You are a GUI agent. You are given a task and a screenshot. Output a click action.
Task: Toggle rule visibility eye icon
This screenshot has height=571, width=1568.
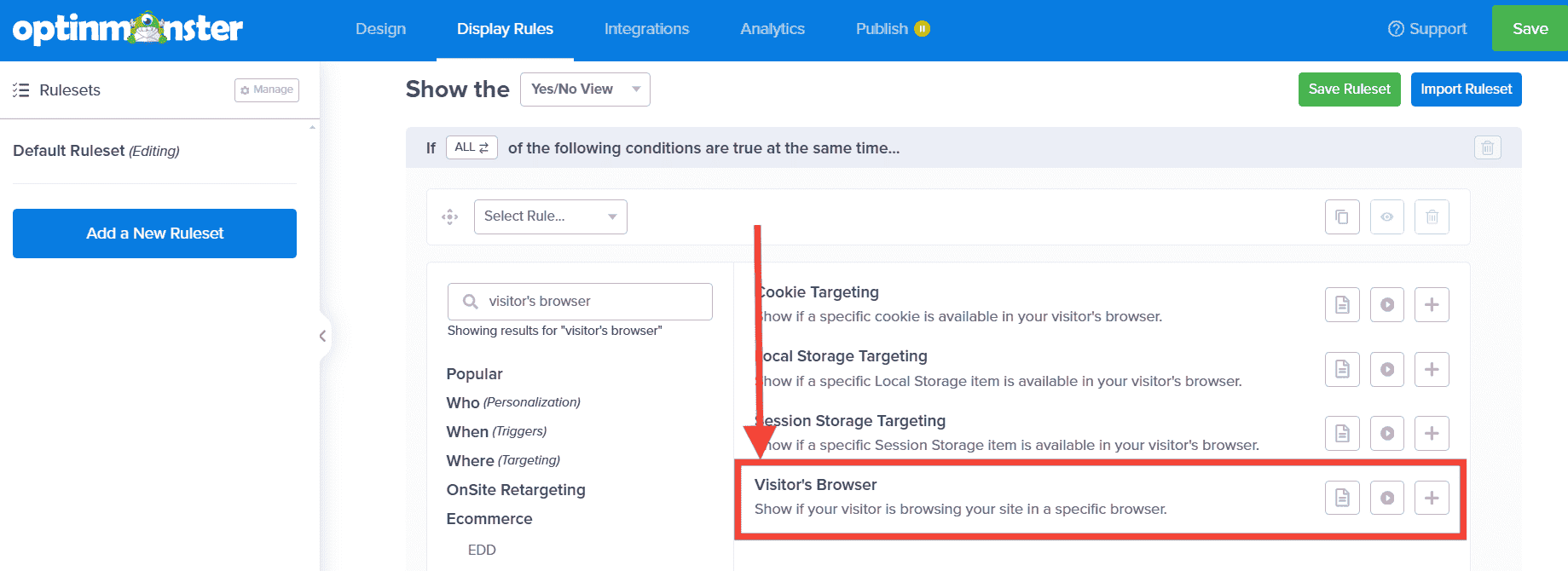pos(1386,217)
